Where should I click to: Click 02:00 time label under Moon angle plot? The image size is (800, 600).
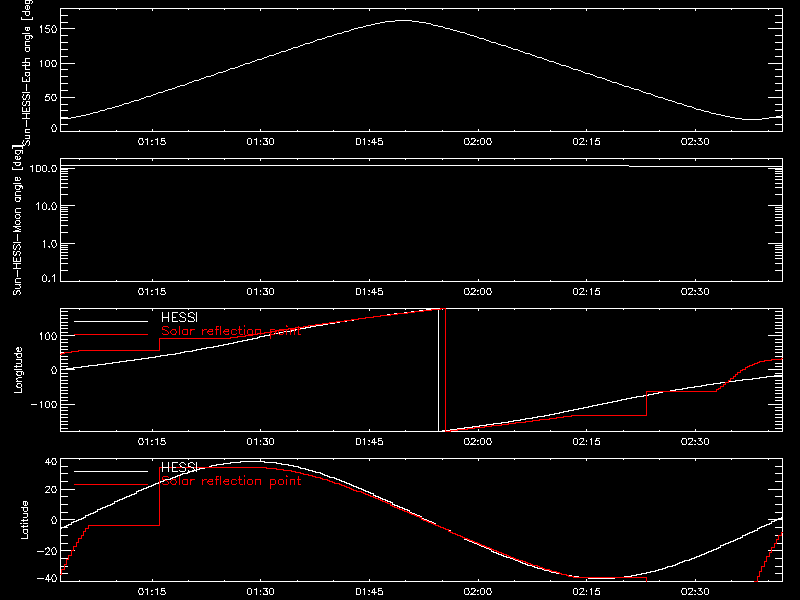click(x=478, y=292)
